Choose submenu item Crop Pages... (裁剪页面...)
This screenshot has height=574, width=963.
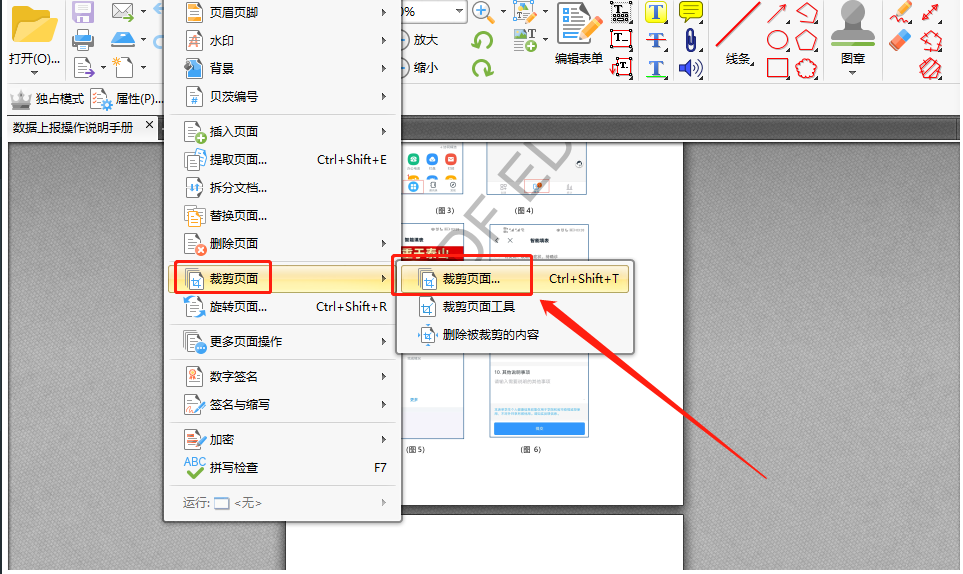(x=515, y=279)
